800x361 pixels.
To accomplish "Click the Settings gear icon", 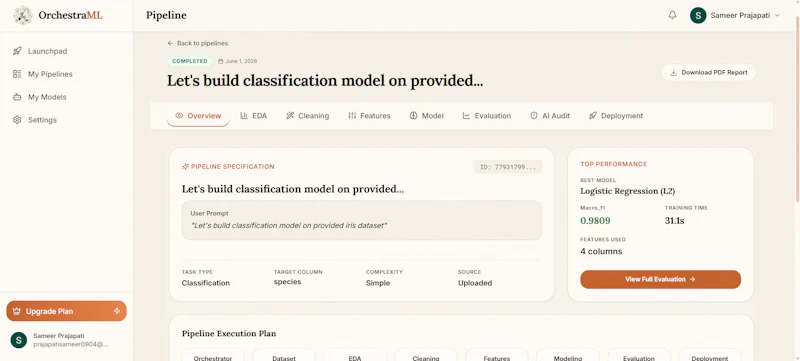I will (x=17, y=120).
